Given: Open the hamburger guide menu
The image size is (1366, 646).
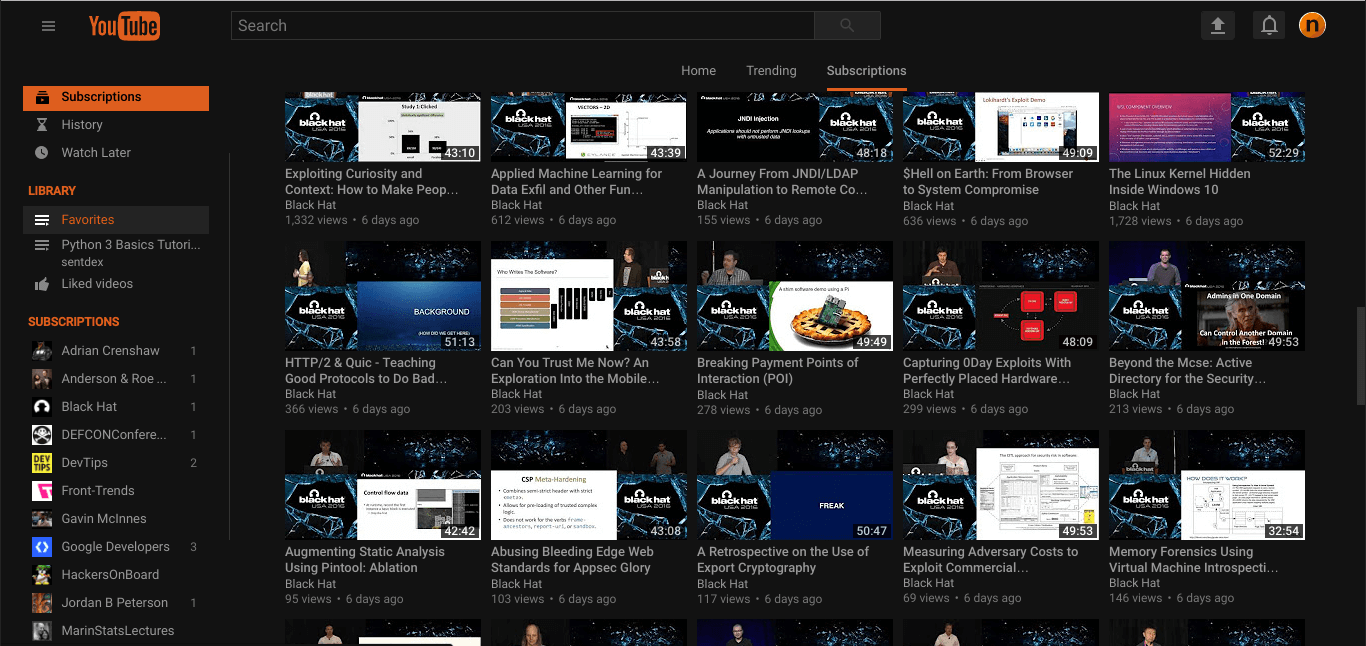Looking at the screenshot, I should (48, 26).
